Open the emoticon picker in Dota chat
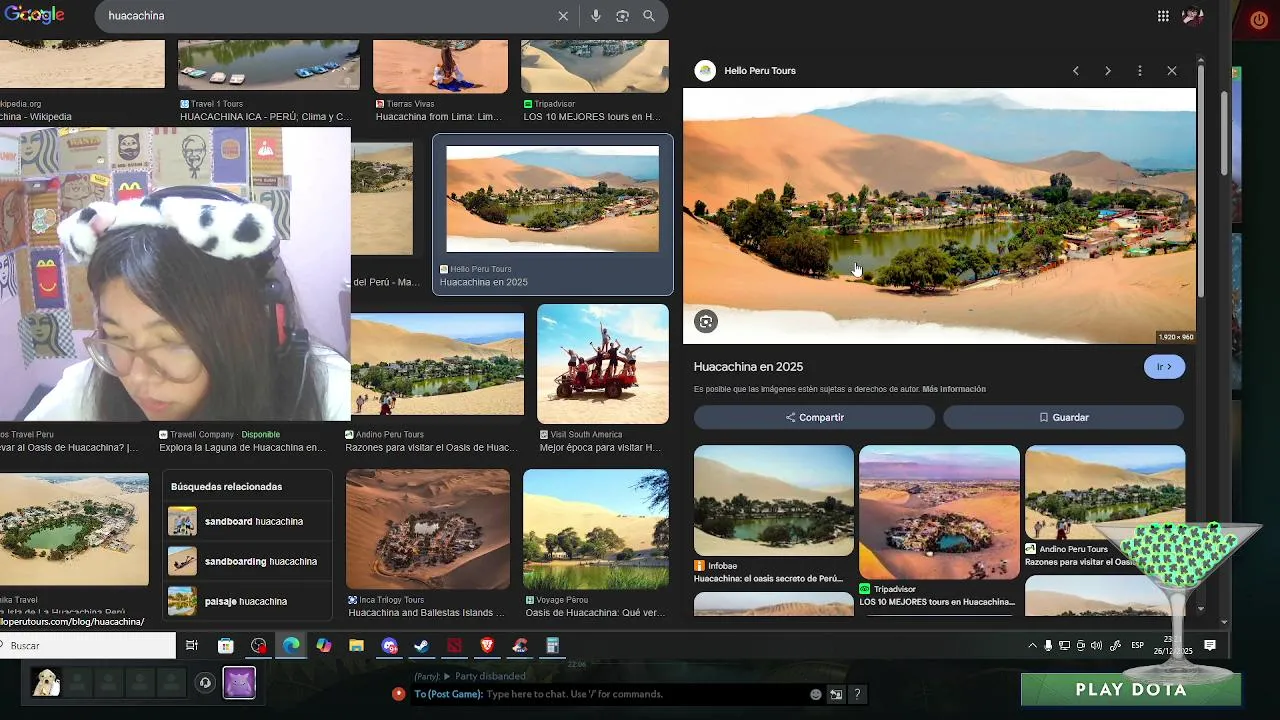 coord(816,695)
